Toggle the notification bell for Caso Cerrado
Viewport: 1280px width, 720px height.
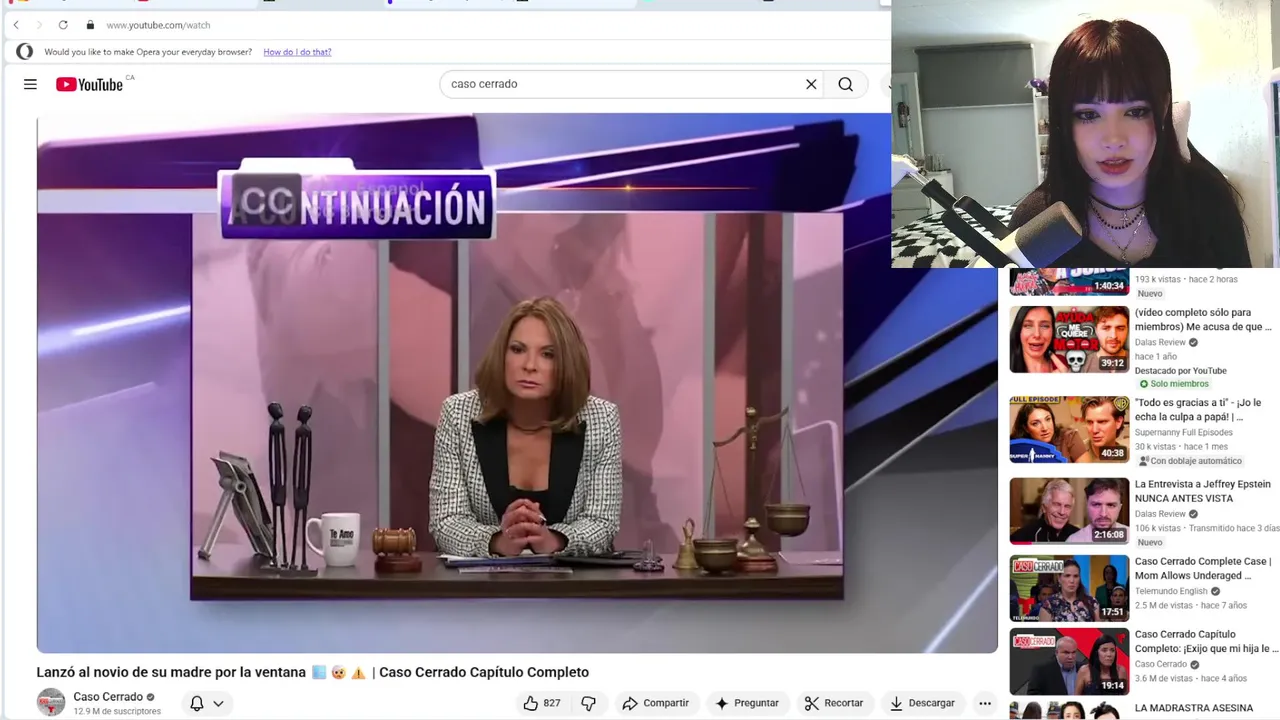pyautogui.click(x=197, y=703)
